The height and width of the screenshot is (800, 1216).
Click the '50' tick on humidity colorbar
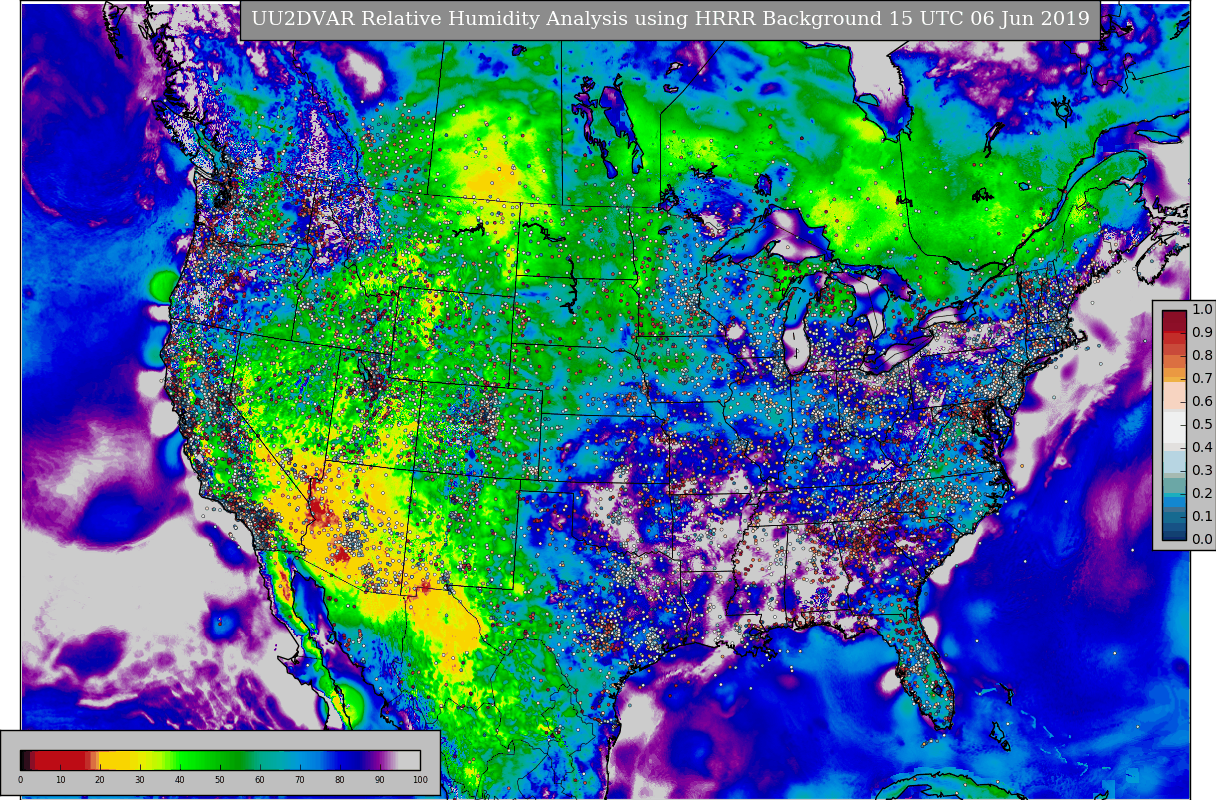220,780
